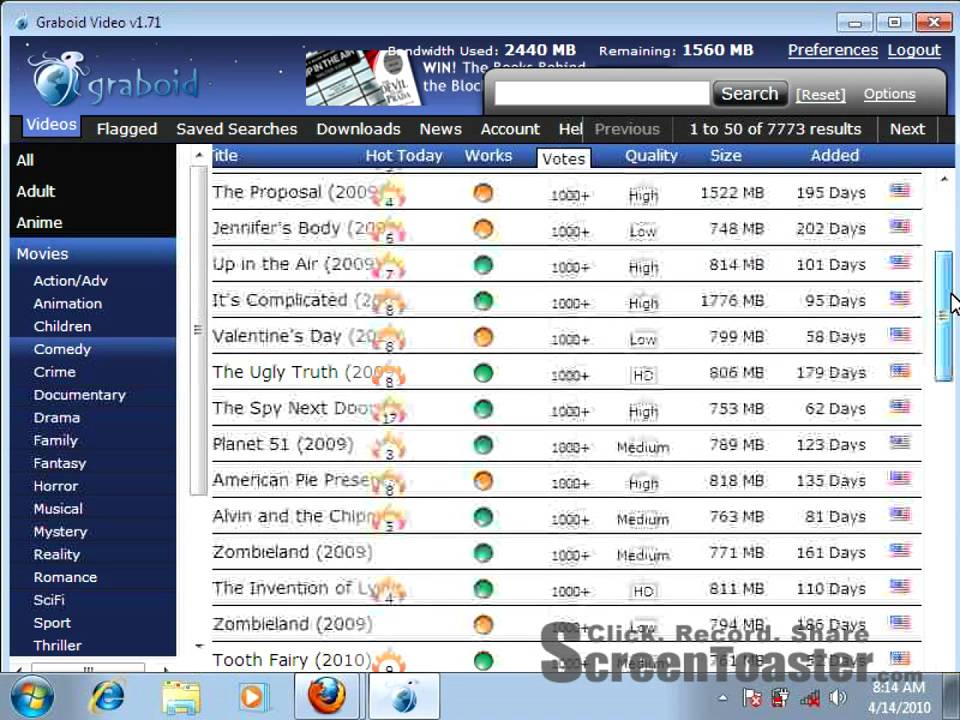Open the Windows Start menu
This screenshot has height=720, width=960.
(x=31, y=697)
